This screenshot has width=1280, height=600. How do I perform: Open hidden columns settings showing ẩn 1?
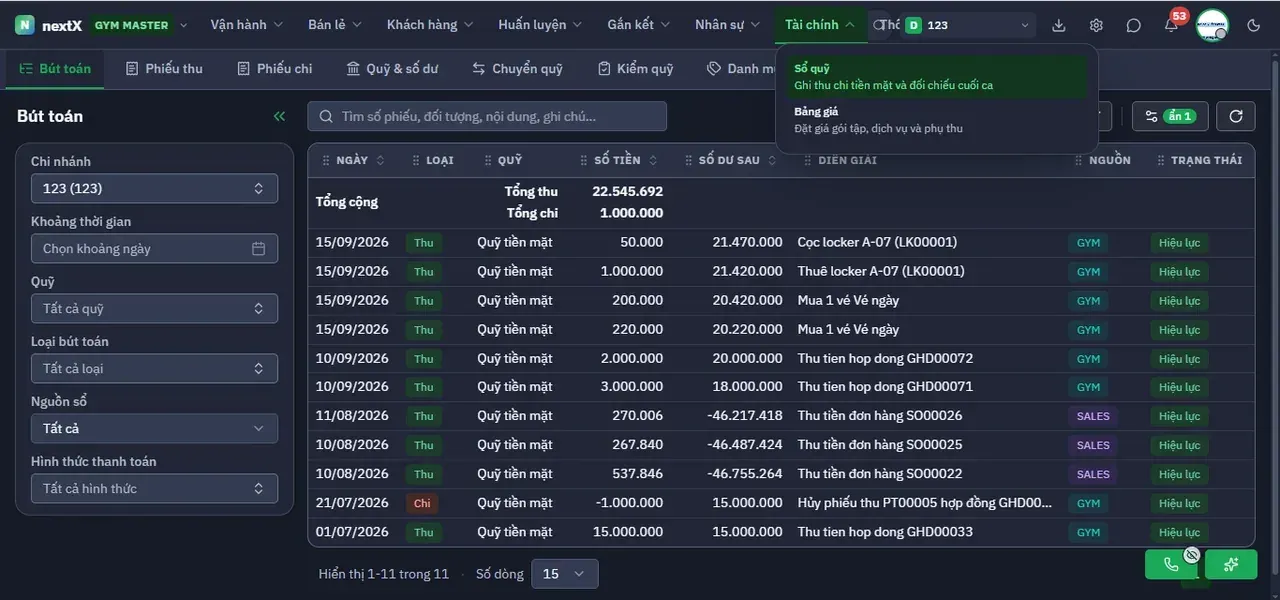coord(1170,116)
